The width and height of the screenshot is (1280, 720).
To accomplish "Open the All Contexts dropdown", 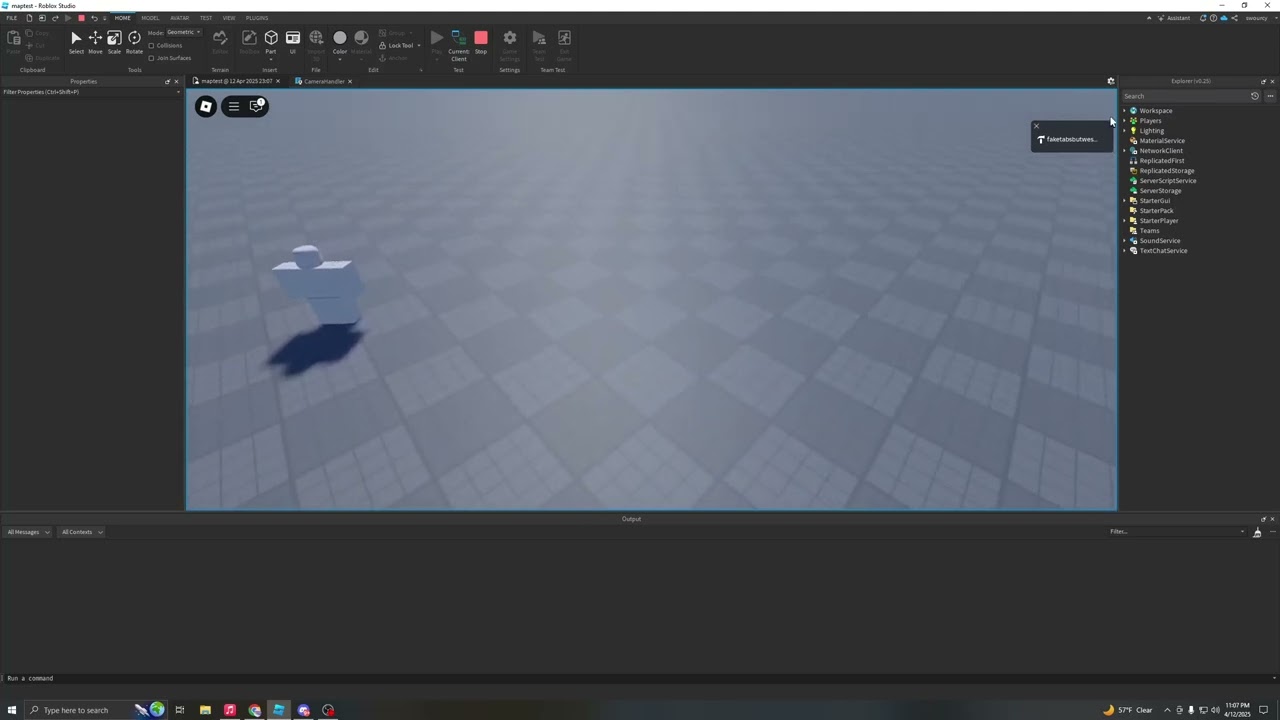I will tap(81, 532).
